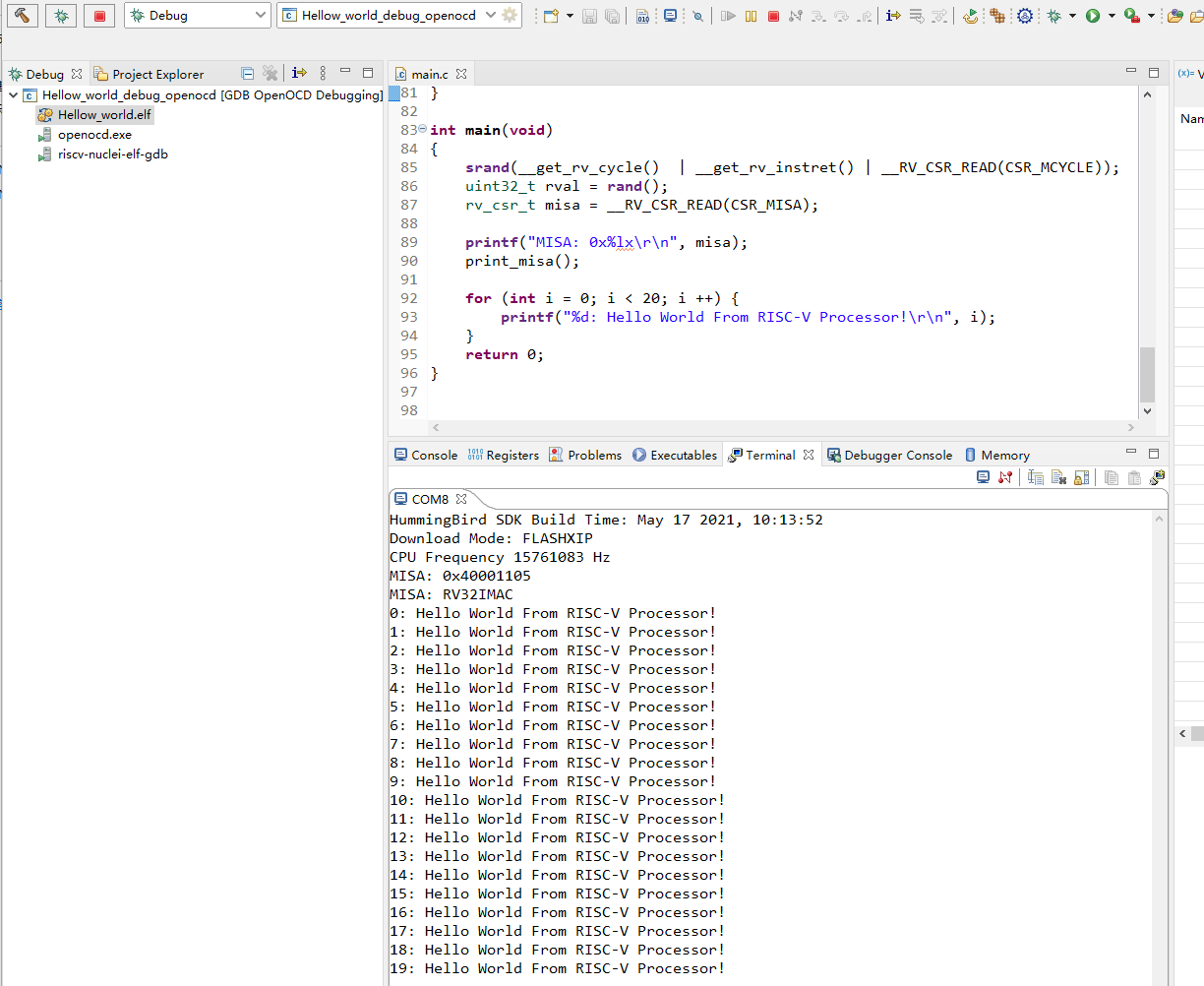Click the blue gear icon in the main toolbar
Screen dimensions: 1204x986
(x=1025, y=16)
